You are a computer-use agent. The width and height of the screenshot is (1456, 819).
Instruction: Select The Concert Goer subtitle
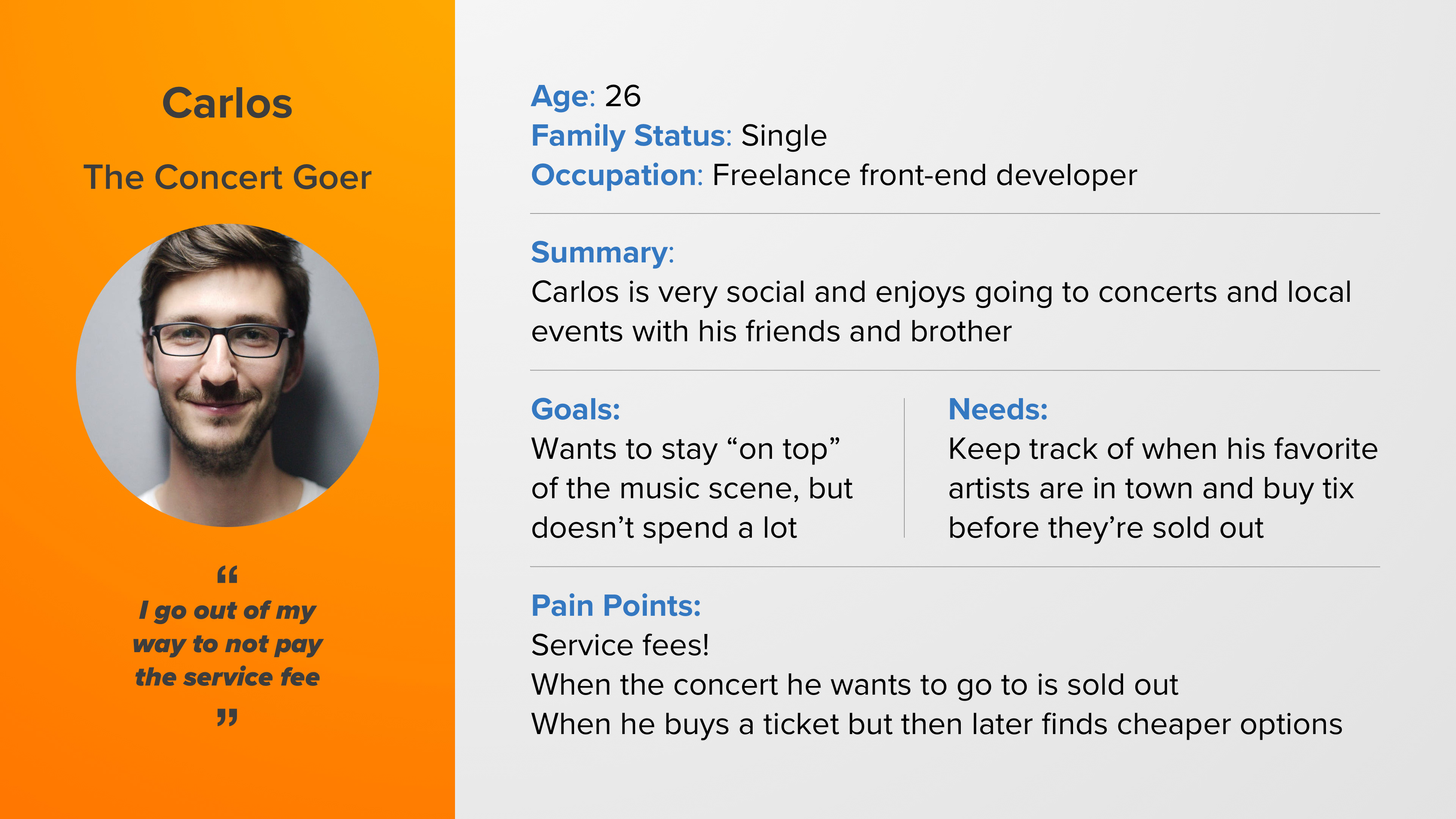227,177
